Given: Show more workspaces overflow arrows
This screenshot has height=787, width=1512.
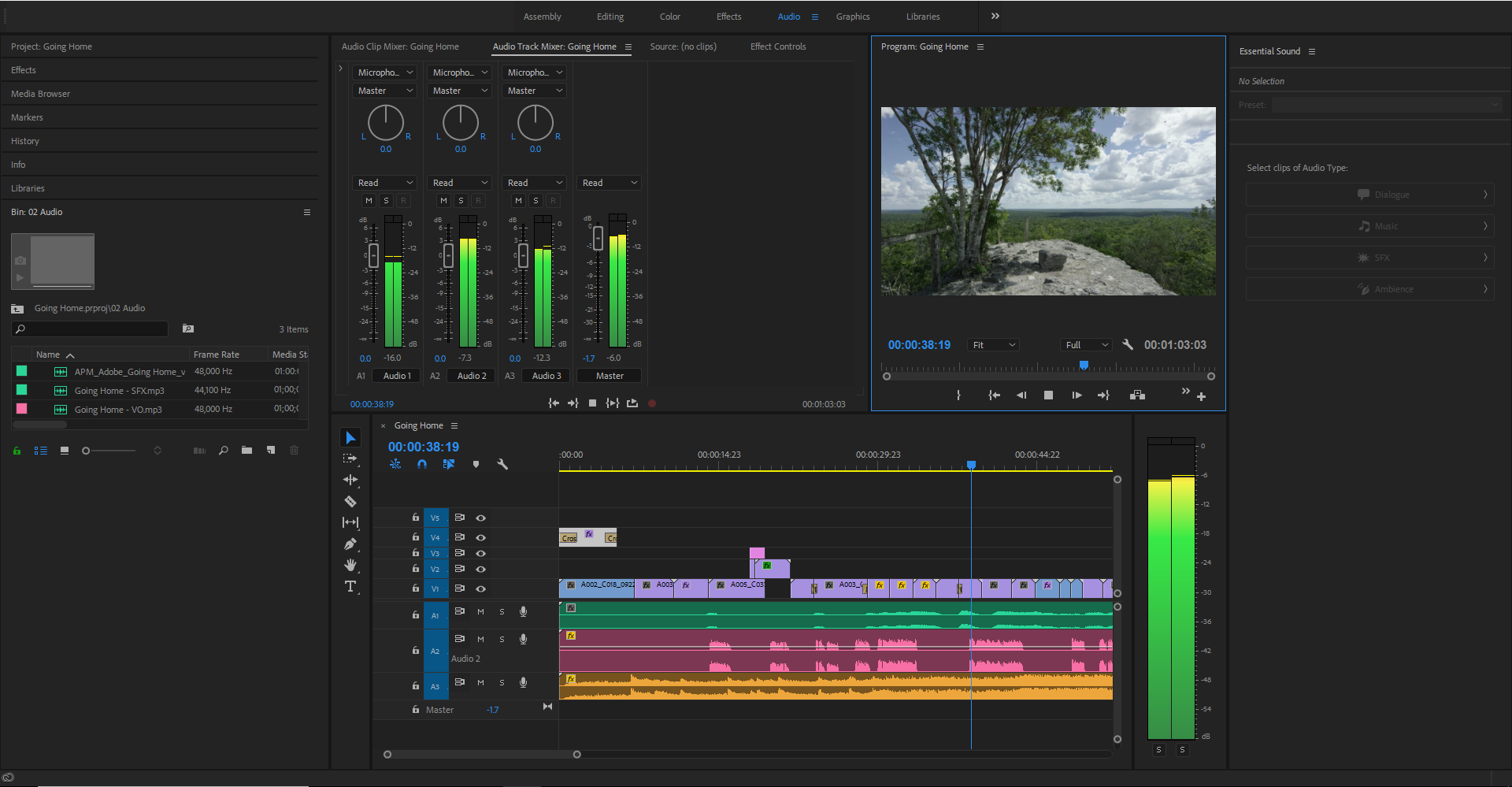Looking at the screenshot, I should [x=995, y=16].
